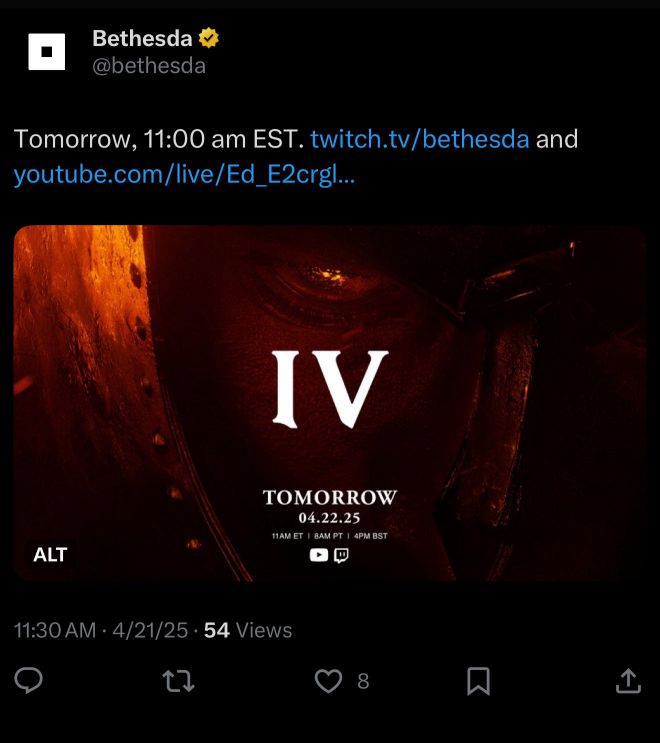The image size is (660, 743).
Task: Like the tweet with heart icon
Action: (328, 681)
